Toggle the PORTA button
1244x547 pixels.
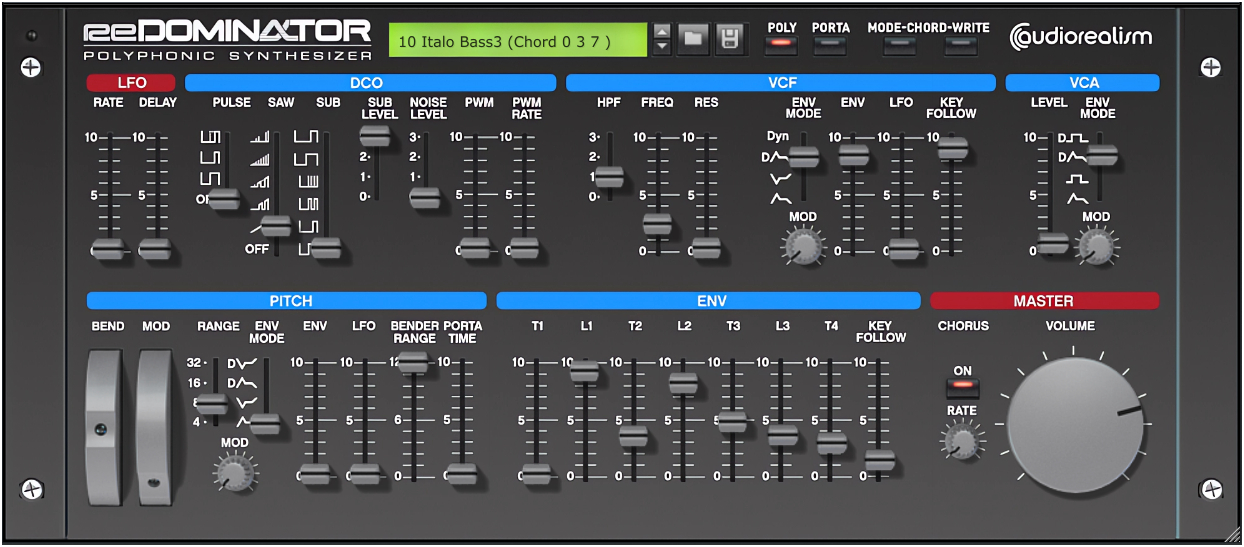[829, 44]
